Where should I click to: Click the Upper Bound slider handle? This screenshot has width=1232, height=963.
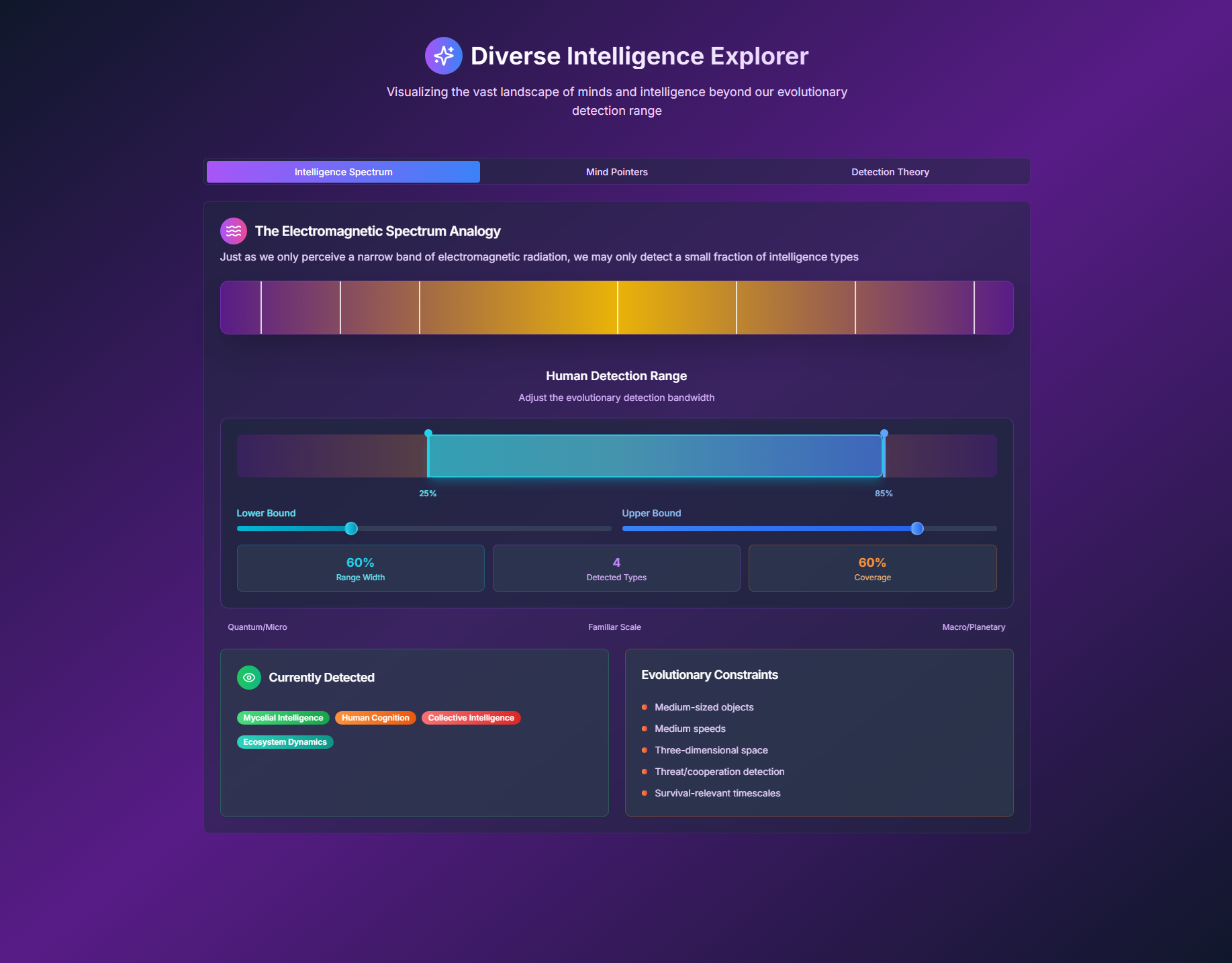pyautogui.click(x=917, y=529)
